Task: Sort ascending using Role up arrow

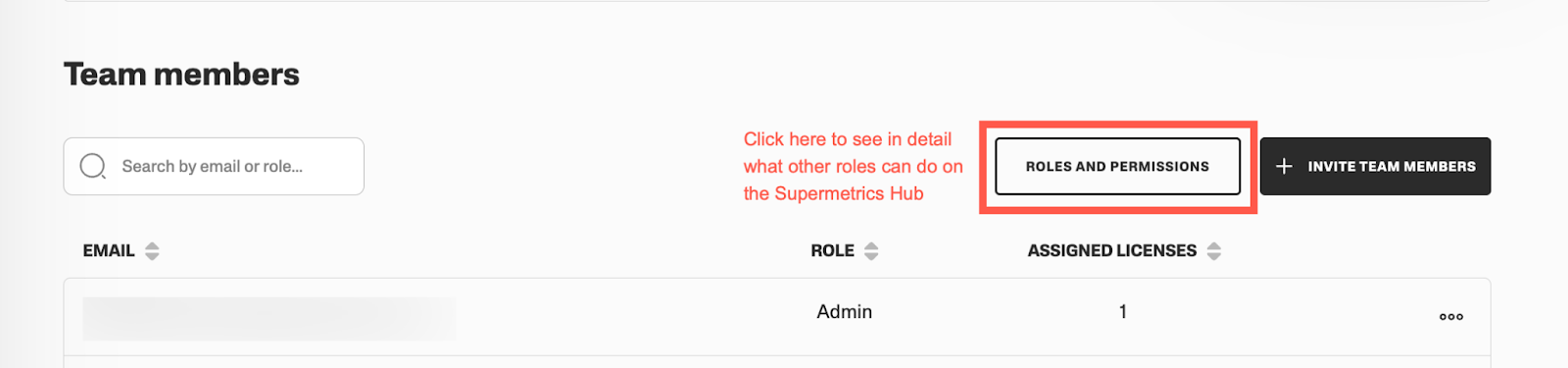Action: point(871,245)
